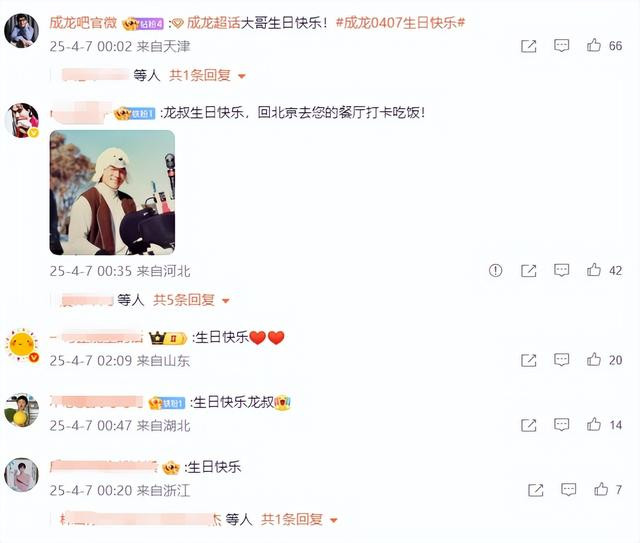Share the comment posted from 山东
Screen dimensions: 640x543
pyautogui.click(x=529, y=360)
